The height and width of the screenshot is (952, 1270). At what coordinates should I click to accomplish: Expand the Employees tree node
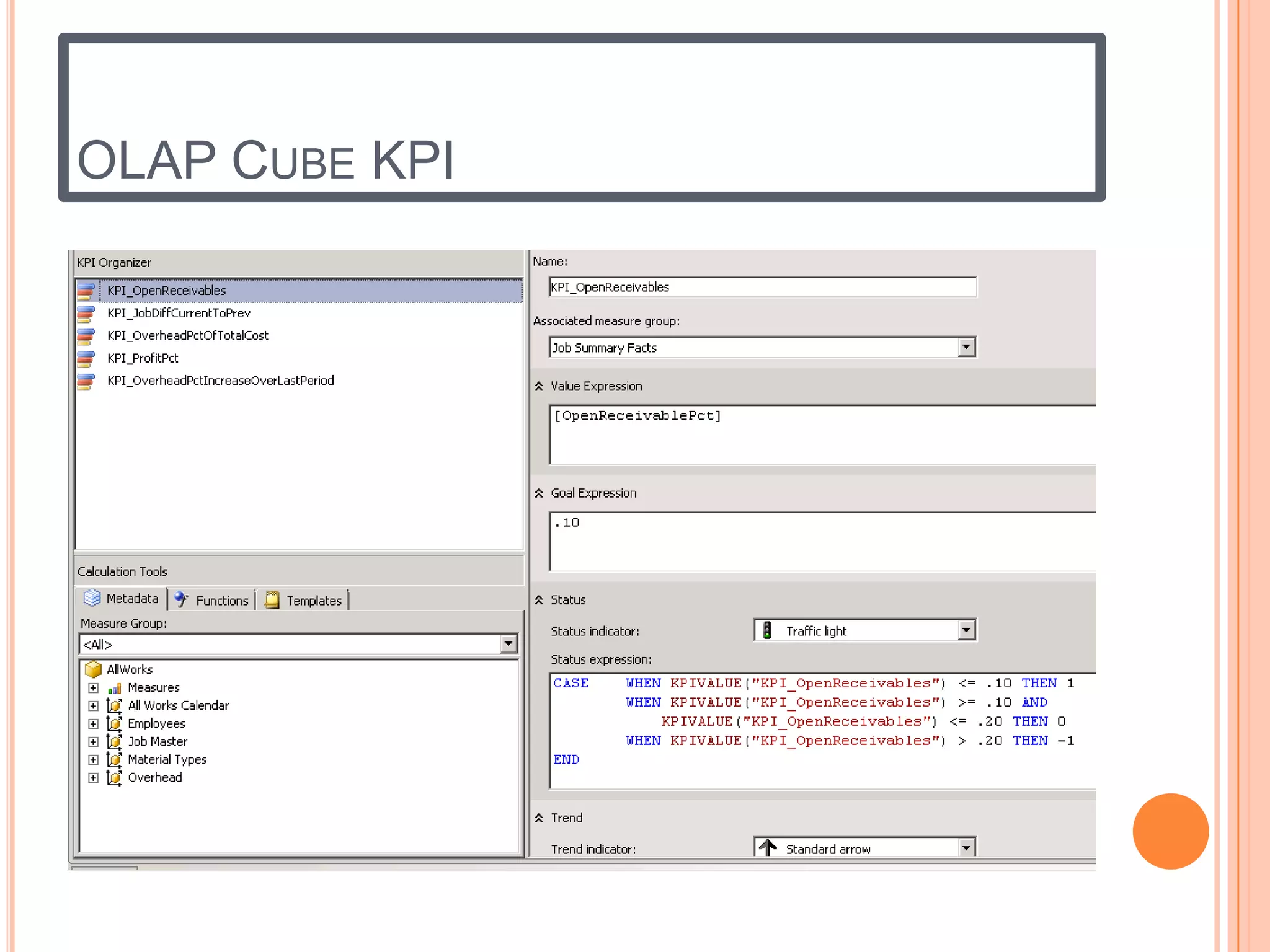[x=93, y=724]
